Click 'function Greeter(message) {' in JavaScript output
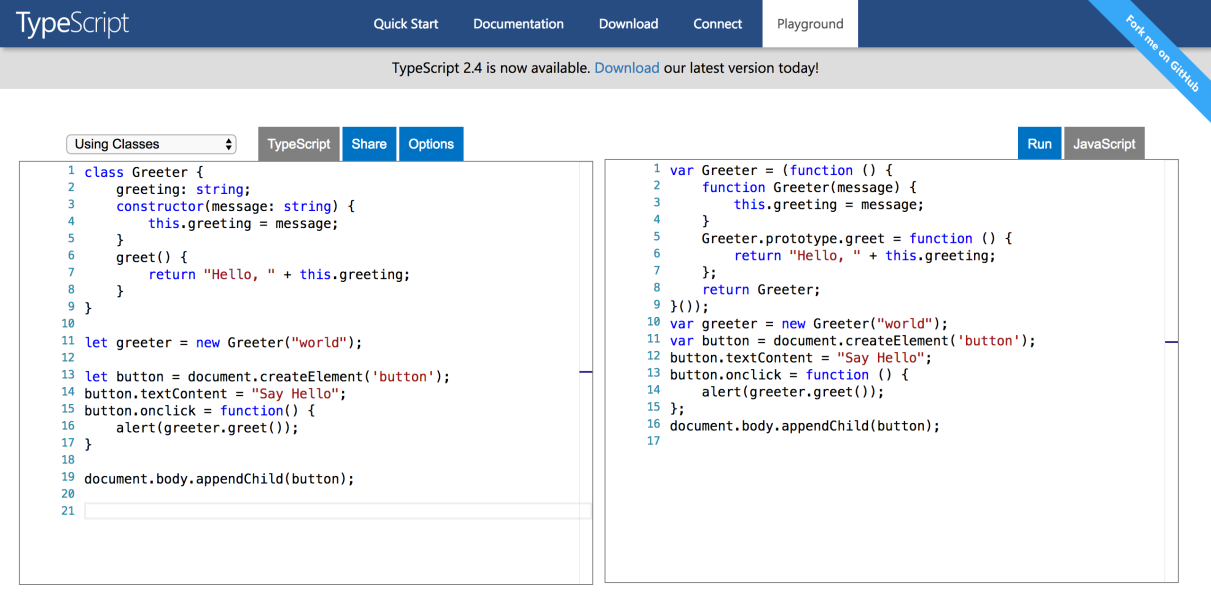Image resolution: width=1211 pixels, height=608 pixels. pyautogui.click(x=809, y=187)
